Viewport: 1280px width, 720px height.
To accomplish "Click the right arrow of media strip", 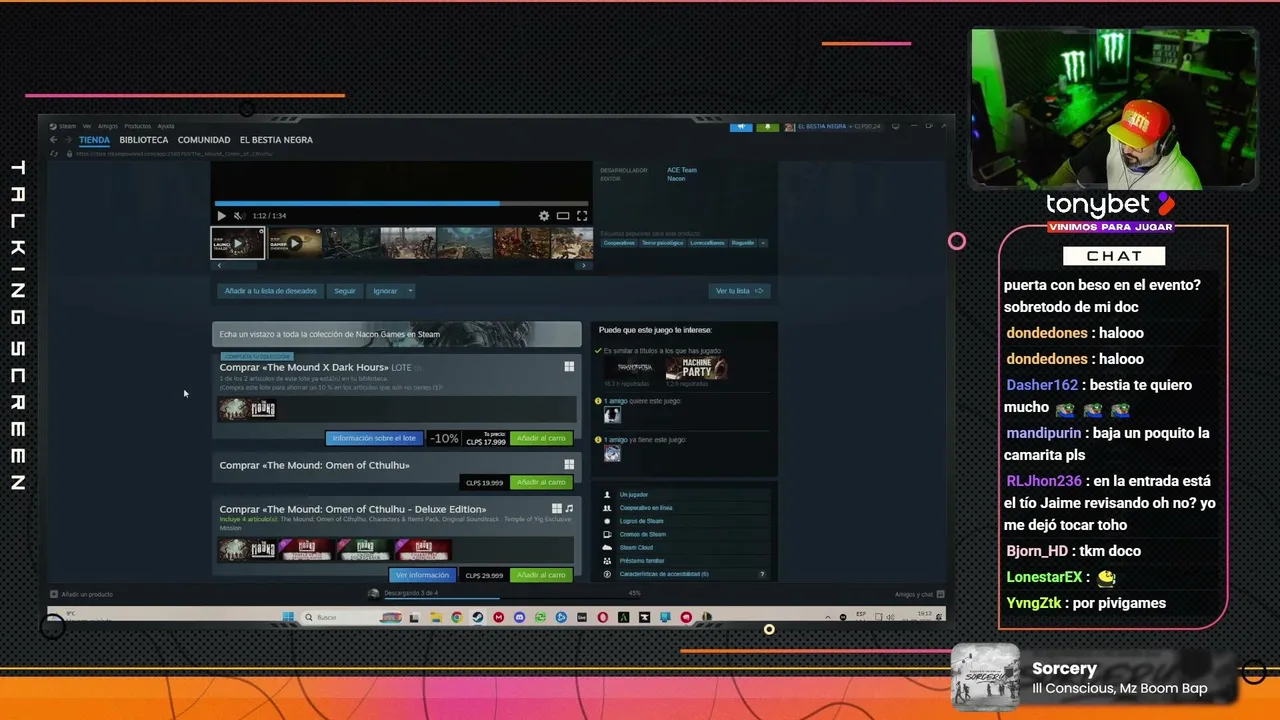I will point(585,266).
